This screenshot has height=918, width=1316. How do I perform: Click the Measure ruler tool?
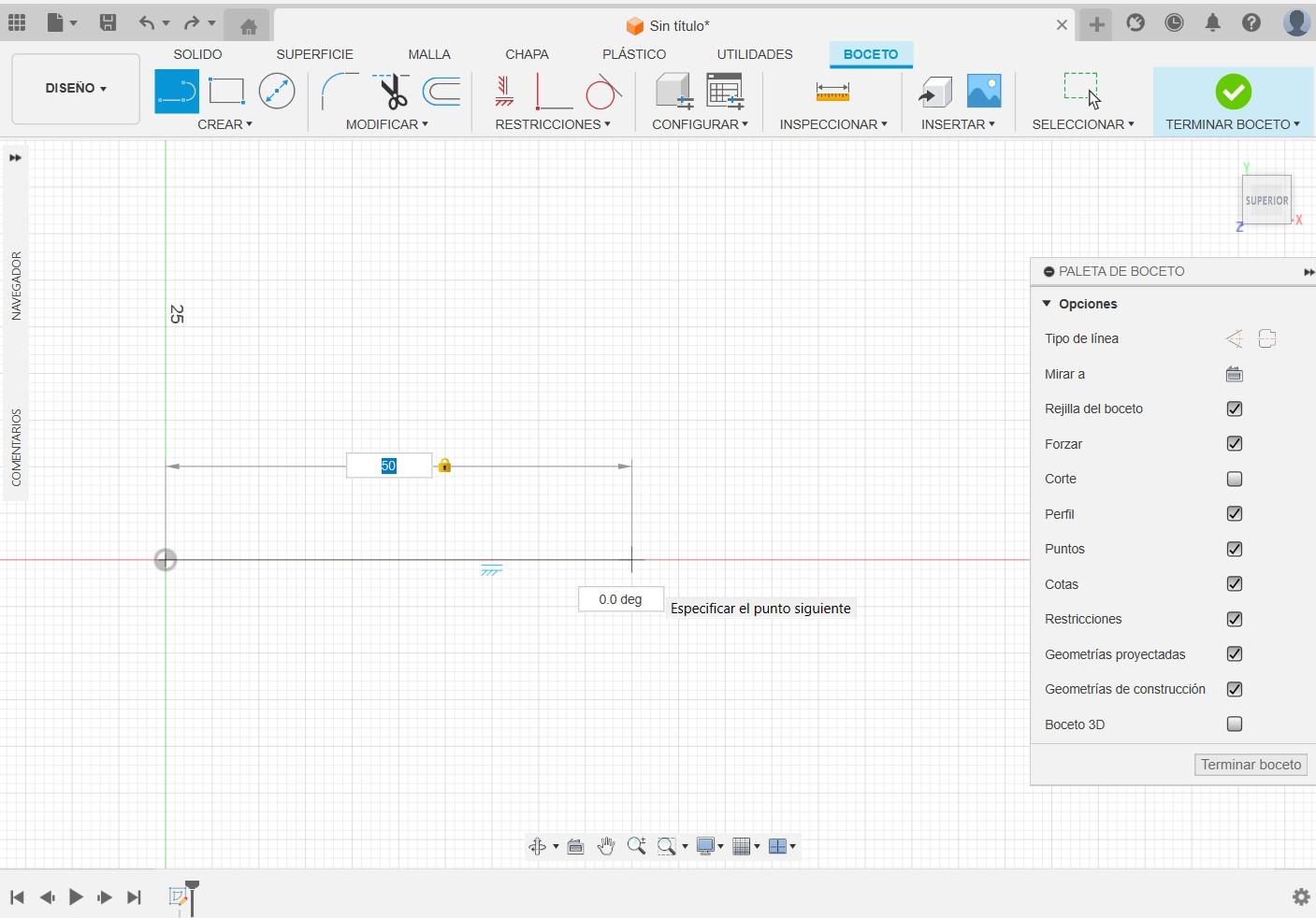coord(832,92)
